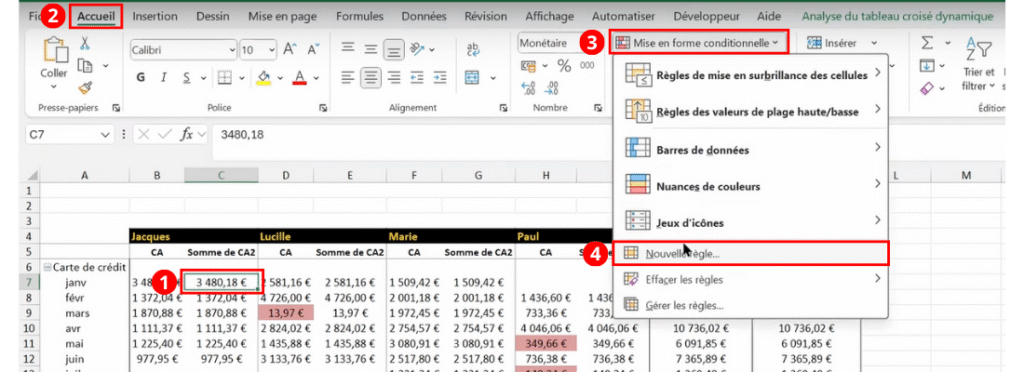
Task: Open Barres de données submenu
Action: pos(750,149)
